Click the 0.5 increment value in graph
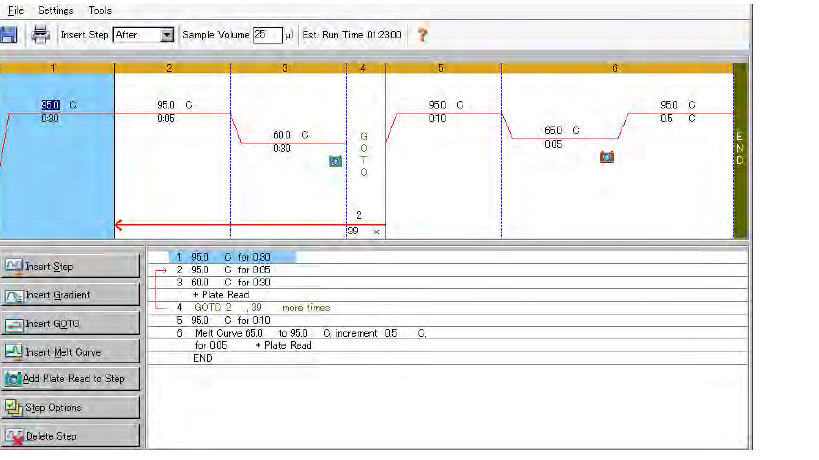This screenshot has height=460, width=819. coord(666,119)
